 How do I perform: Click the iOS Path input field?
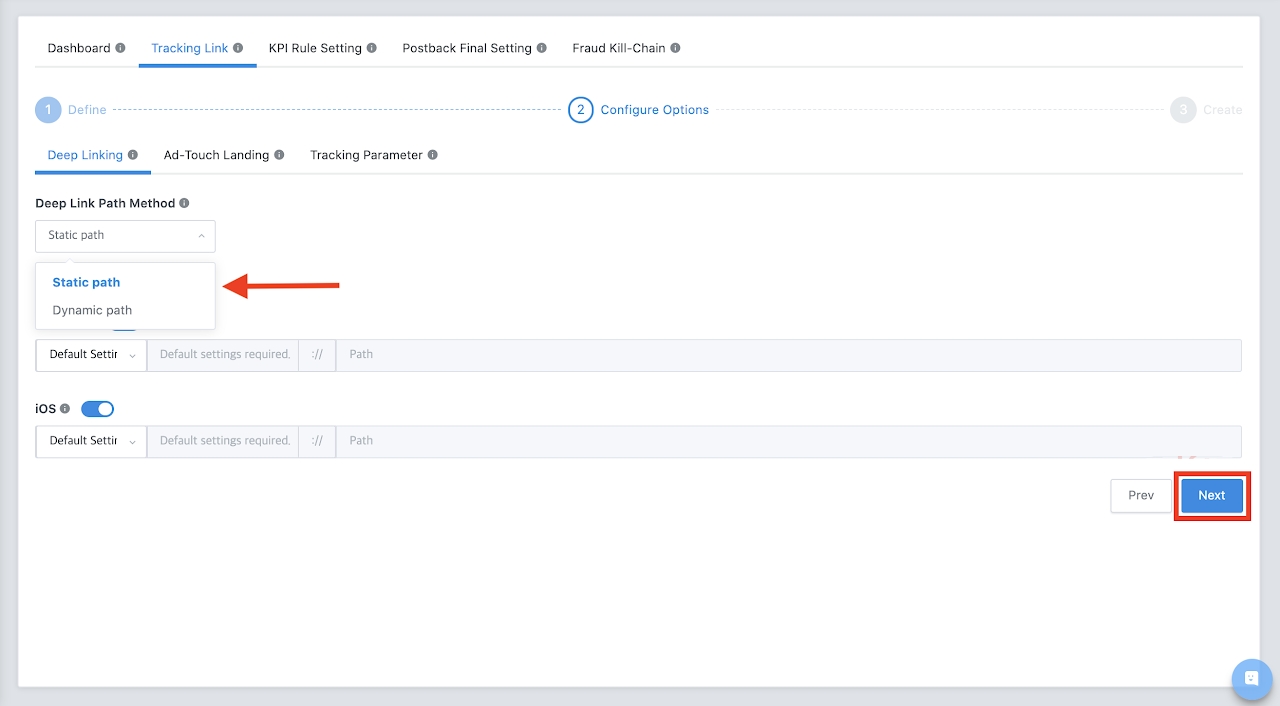click(x=787, y=441)
